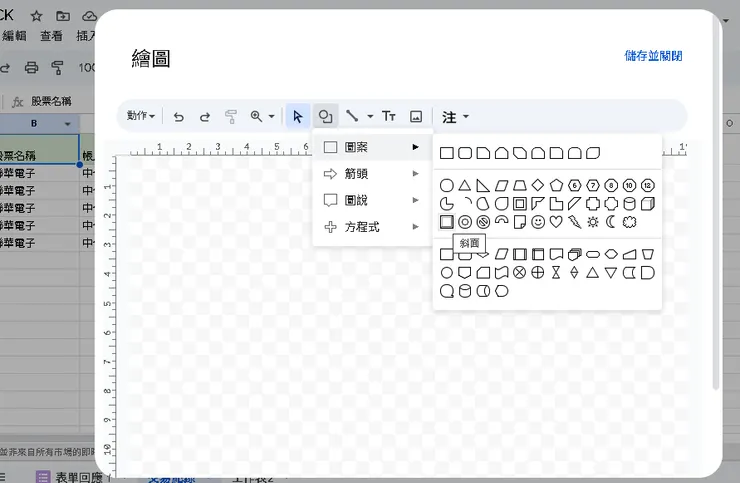Insert the lightning bolt shape
This screenshot has width=740, height=483.
(x=574, y=222)
